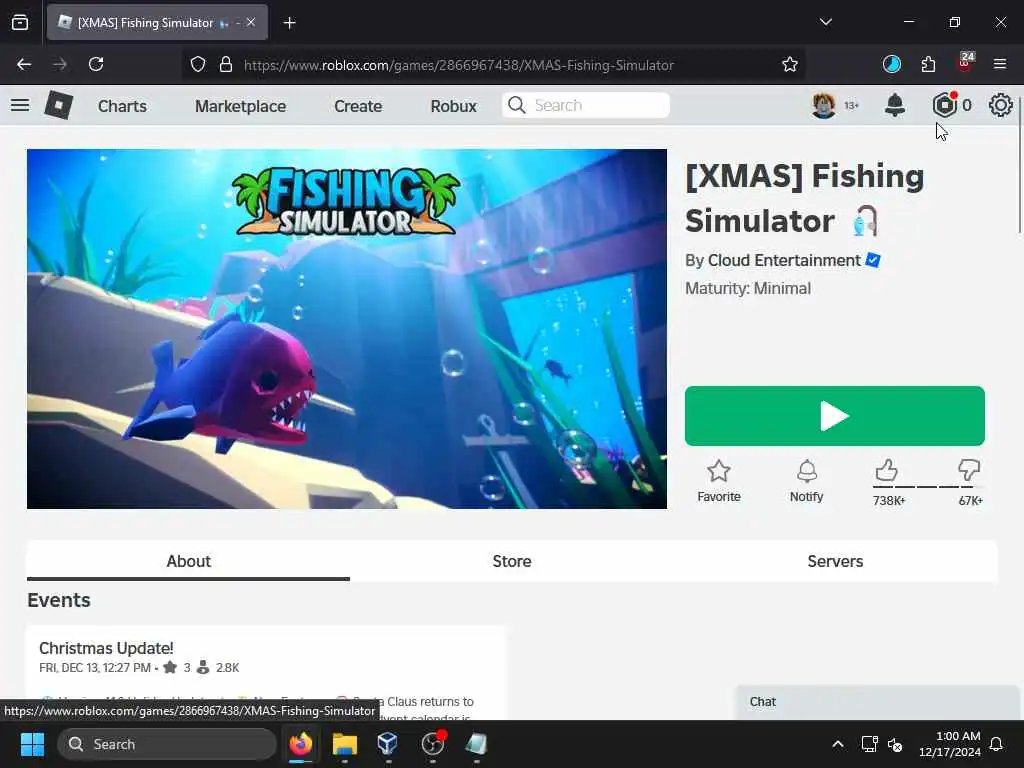Select the [XMAS] Fishing Simulator browser tab

(x=157, y=22)
